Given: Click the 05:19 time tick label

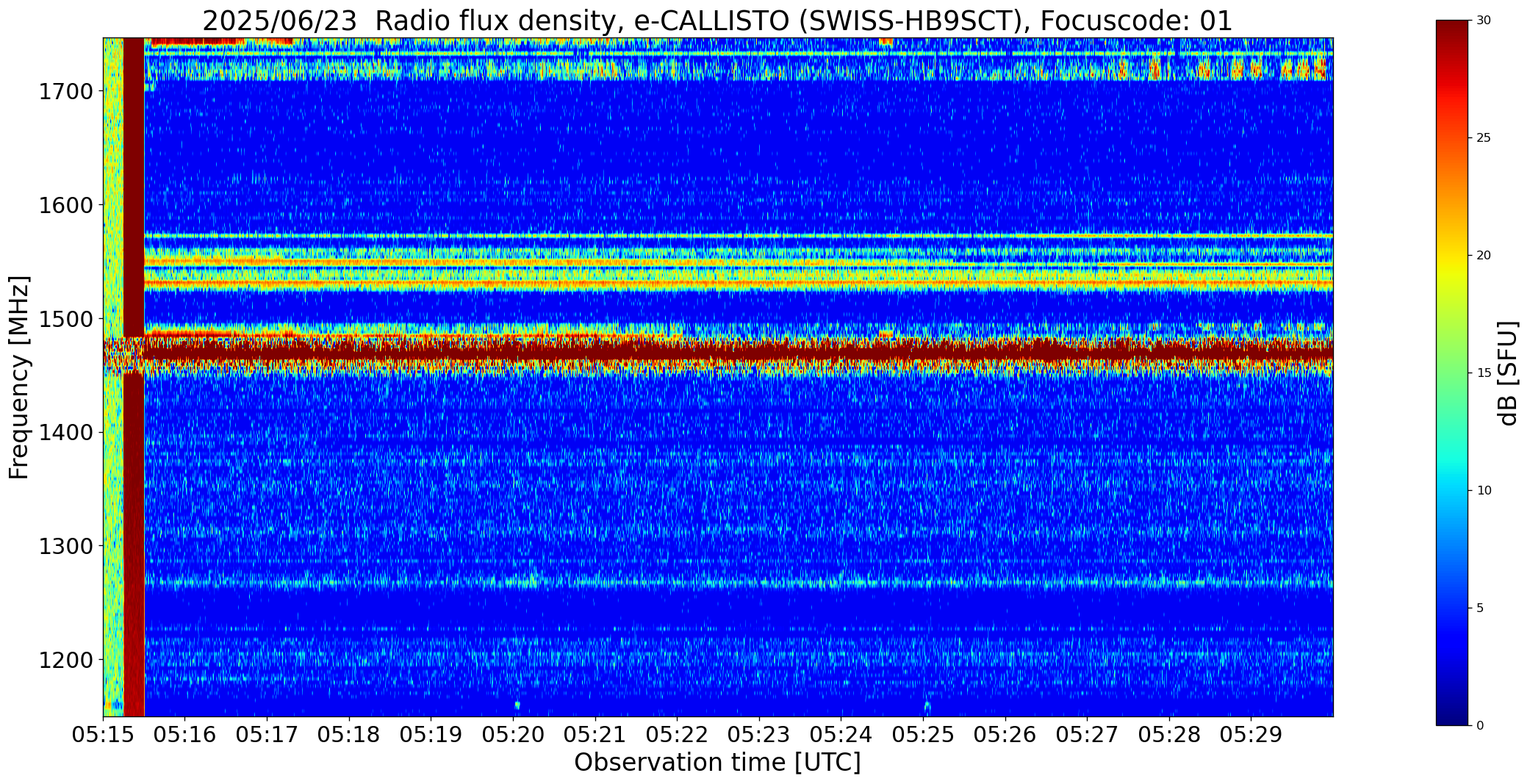Looking at the screenshot, I should 431,735.
